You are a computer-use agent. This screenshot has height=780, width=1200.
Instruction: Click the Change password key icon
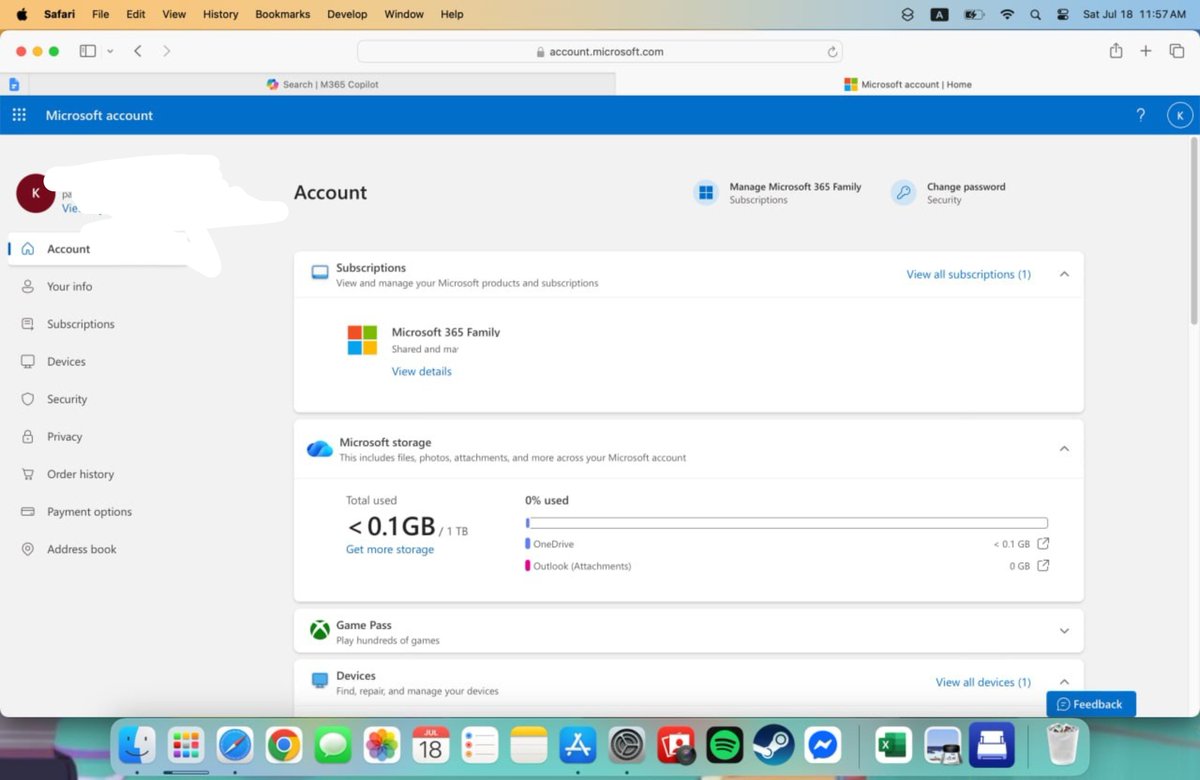[x=903, y=193]
